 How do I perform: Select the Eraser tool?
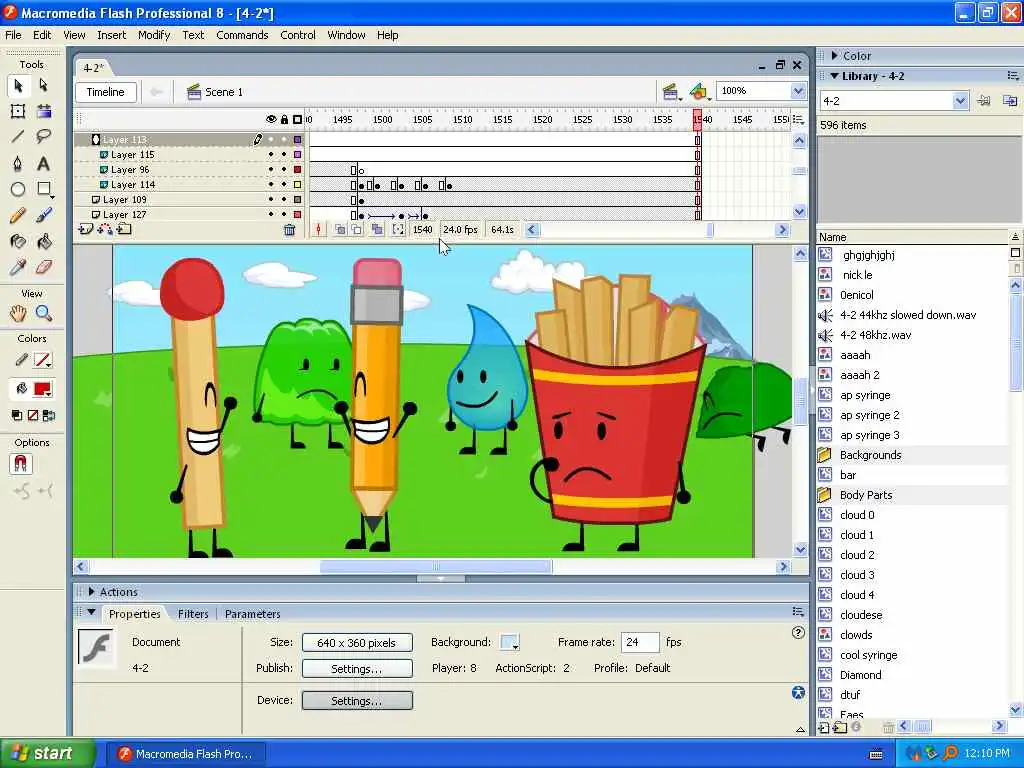[44, 267]
